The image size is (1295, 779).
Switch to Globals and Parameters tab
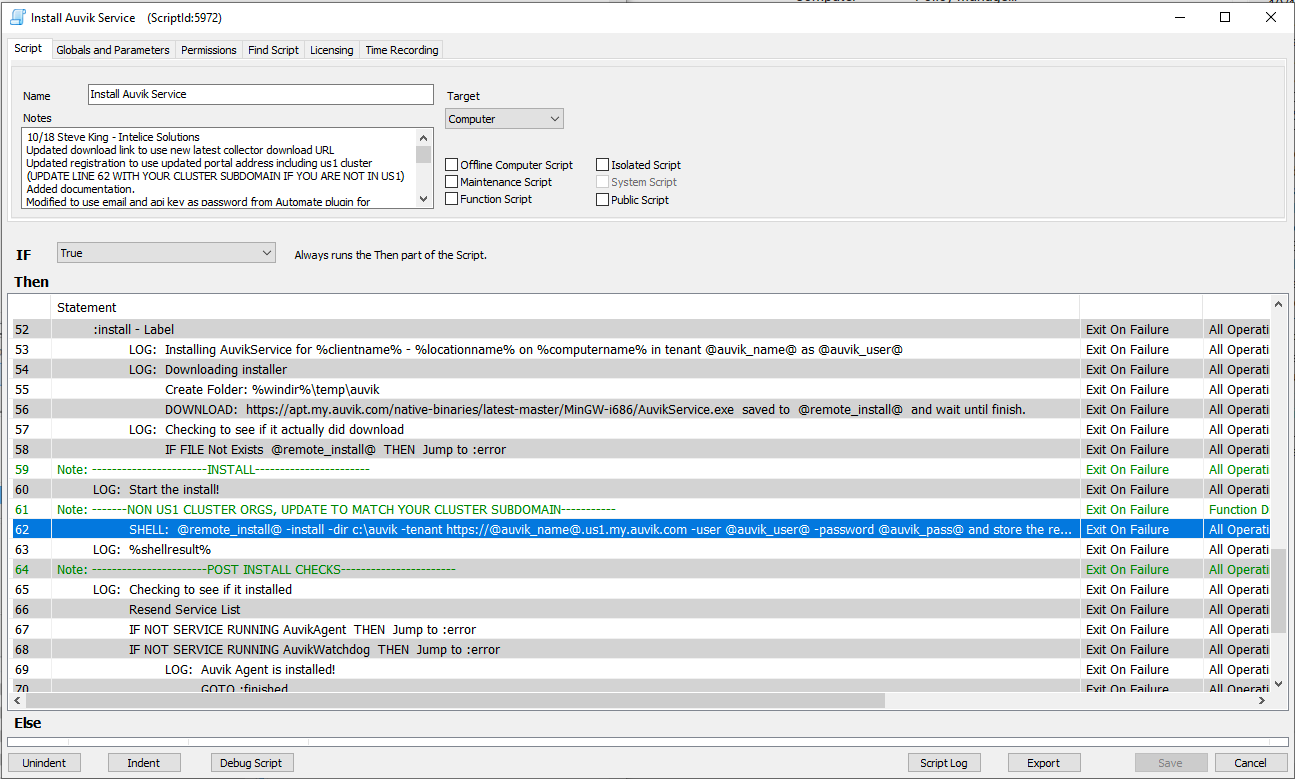(x=113, y=50)
